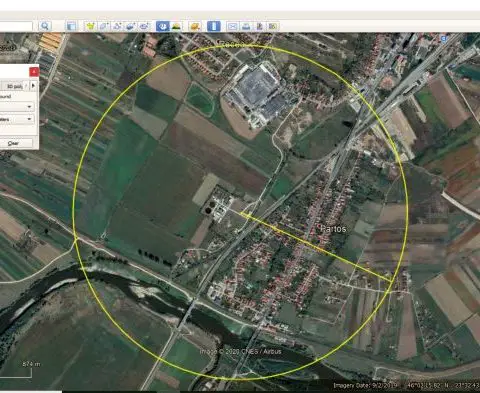
Task: Open the first dropdown in ruler dialog
Action: (17, 107)
